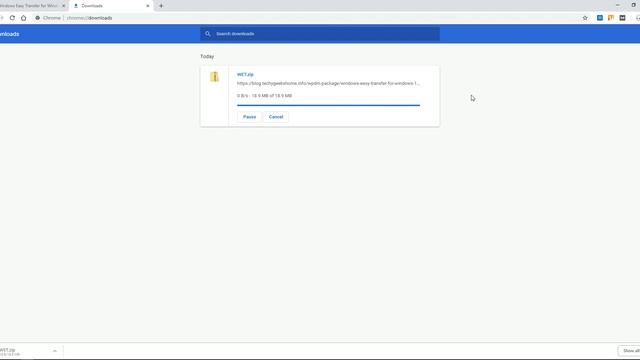Cancel the WET.zip download
This screenshot has width=640, height=360.
tap(276, 117)
